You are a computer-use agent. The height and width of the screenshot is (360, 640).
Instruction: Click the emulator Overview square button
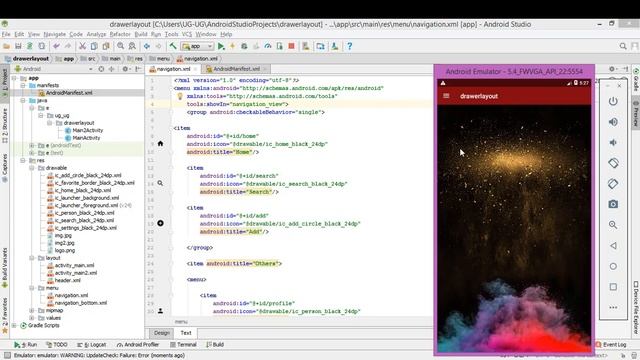click(613, 287)
